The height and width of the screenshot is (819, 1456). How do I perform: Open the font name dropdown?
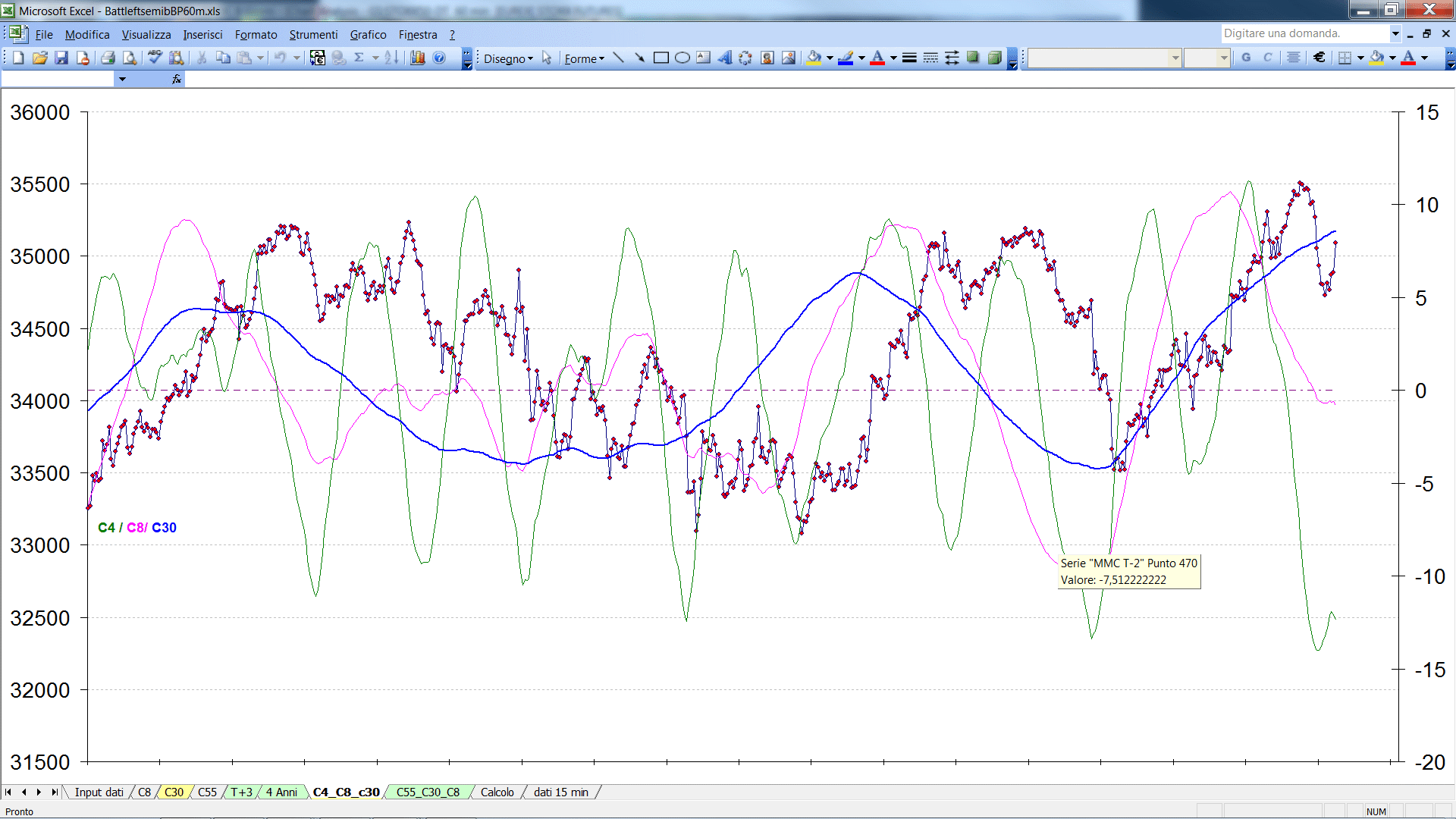coord(1175,58)
